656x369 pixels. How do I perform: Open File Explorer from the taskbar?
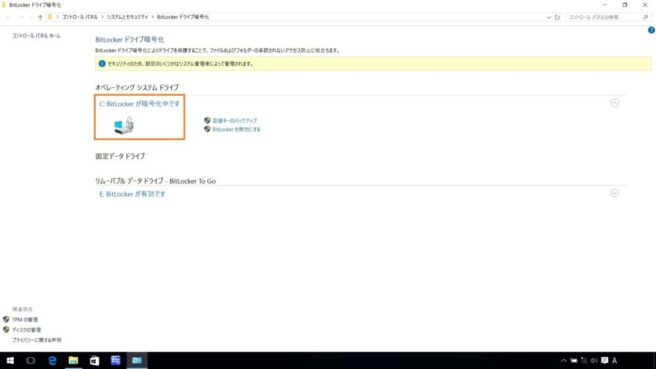[73, 360]
